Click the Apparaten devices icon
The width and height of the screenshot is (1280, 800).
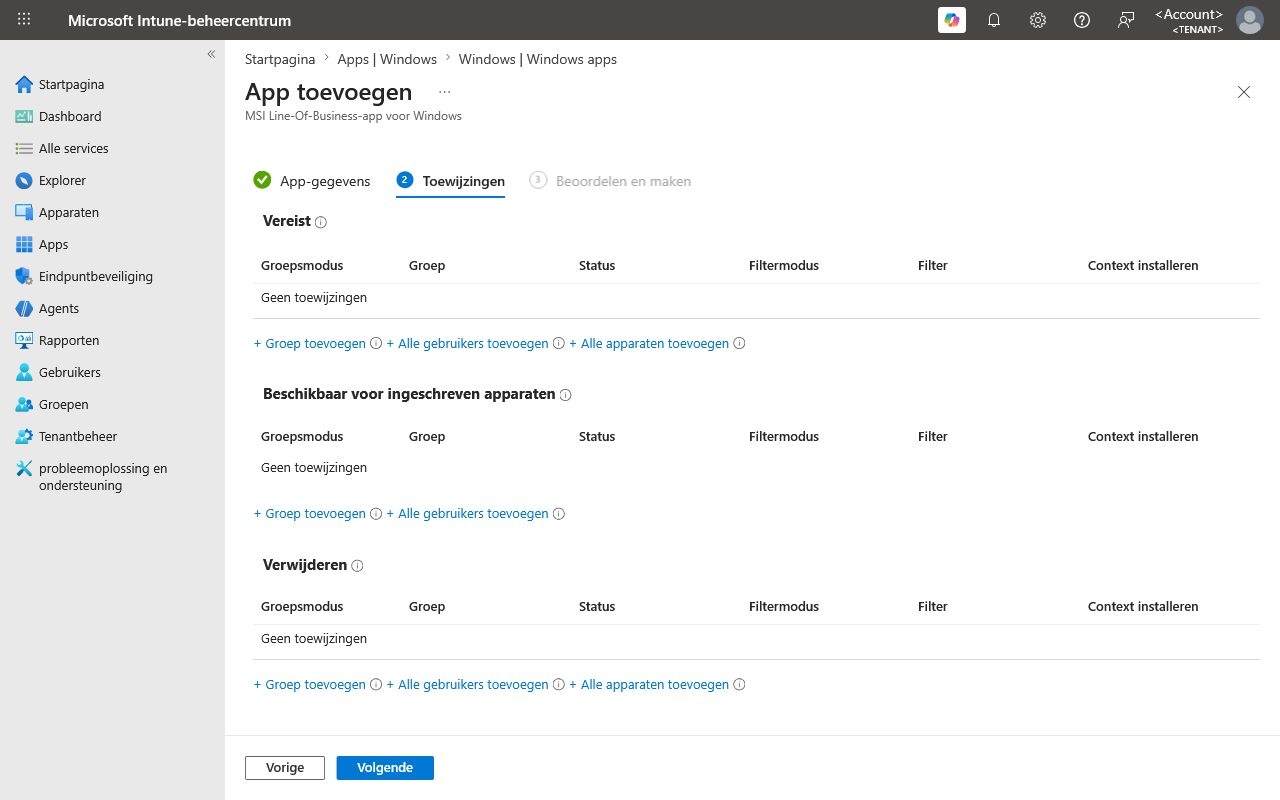(24, 213)
